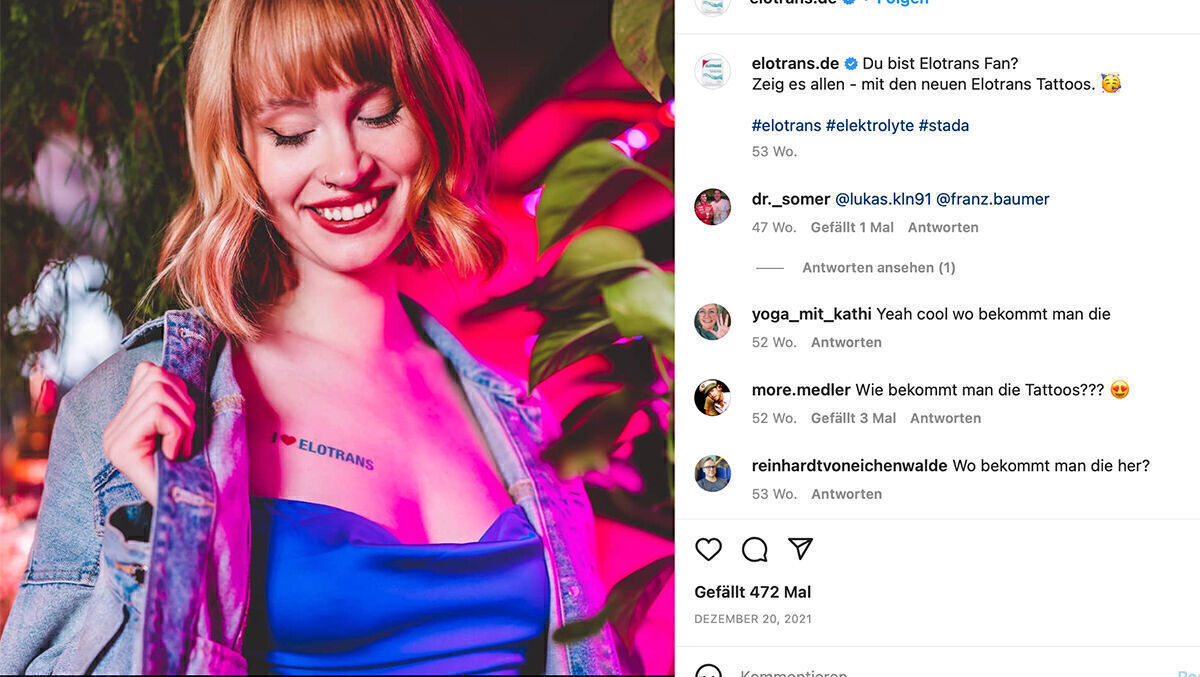Open yoga_mit_kathi's avatar
1200x677 pixels.
point(712,322)
